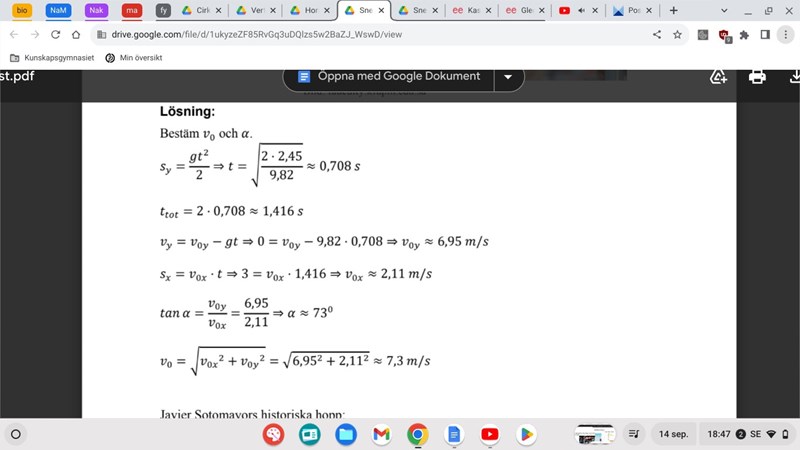Viewport: 800px width, 450px height.
Task: Open the Chrome three-dot menu
Action: (x=786, y=34)
